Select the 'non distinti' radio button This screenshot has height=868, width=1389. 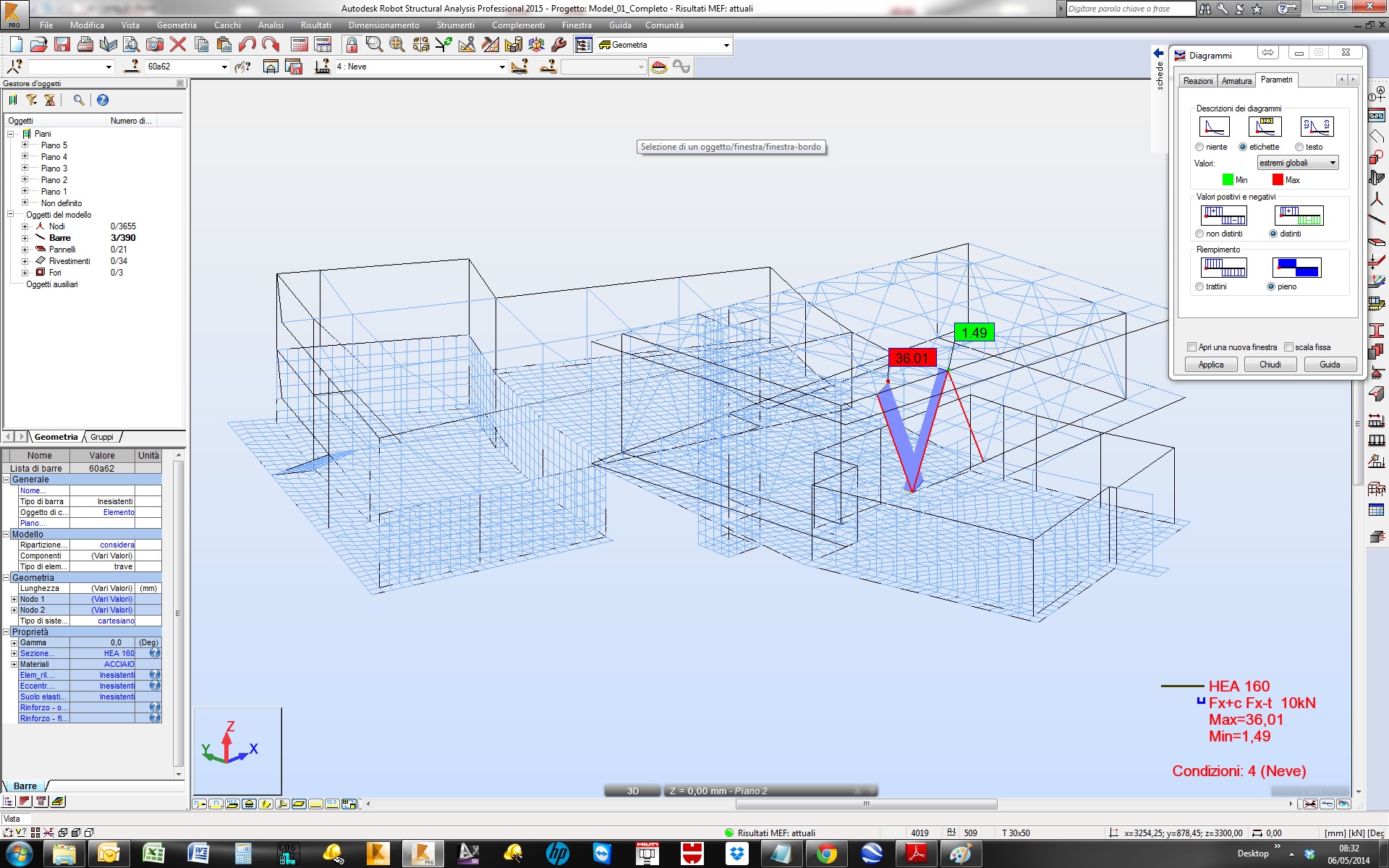point(1199,234)
